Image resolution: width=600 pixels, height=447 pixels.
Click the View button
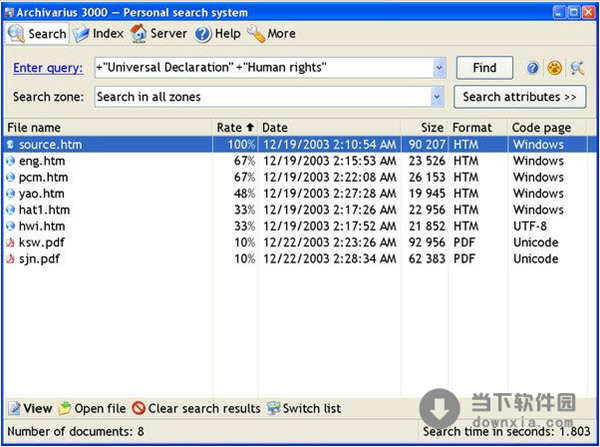pyautogui.click(x=30, y=408)
